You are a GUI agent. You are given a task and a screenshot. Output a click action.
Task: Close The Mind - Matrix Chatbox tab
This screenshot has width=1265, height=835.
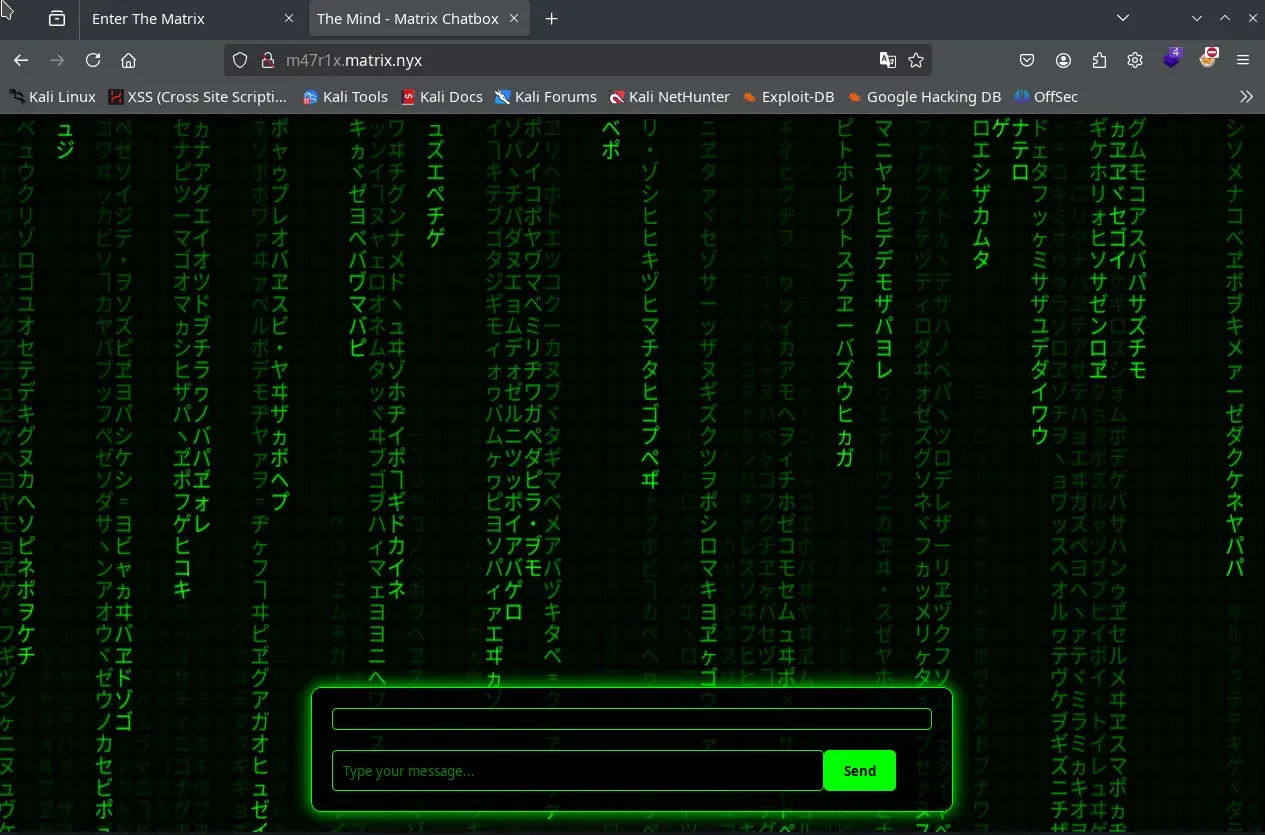click(514, 19)
